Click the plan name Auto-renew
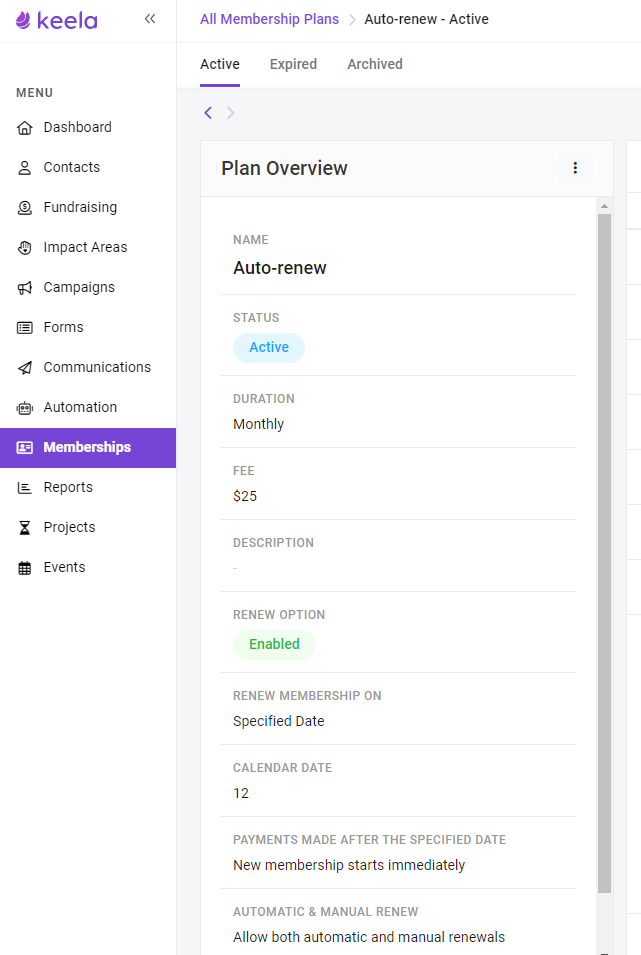Screen dimensions: 641x955 pos(280,268)
